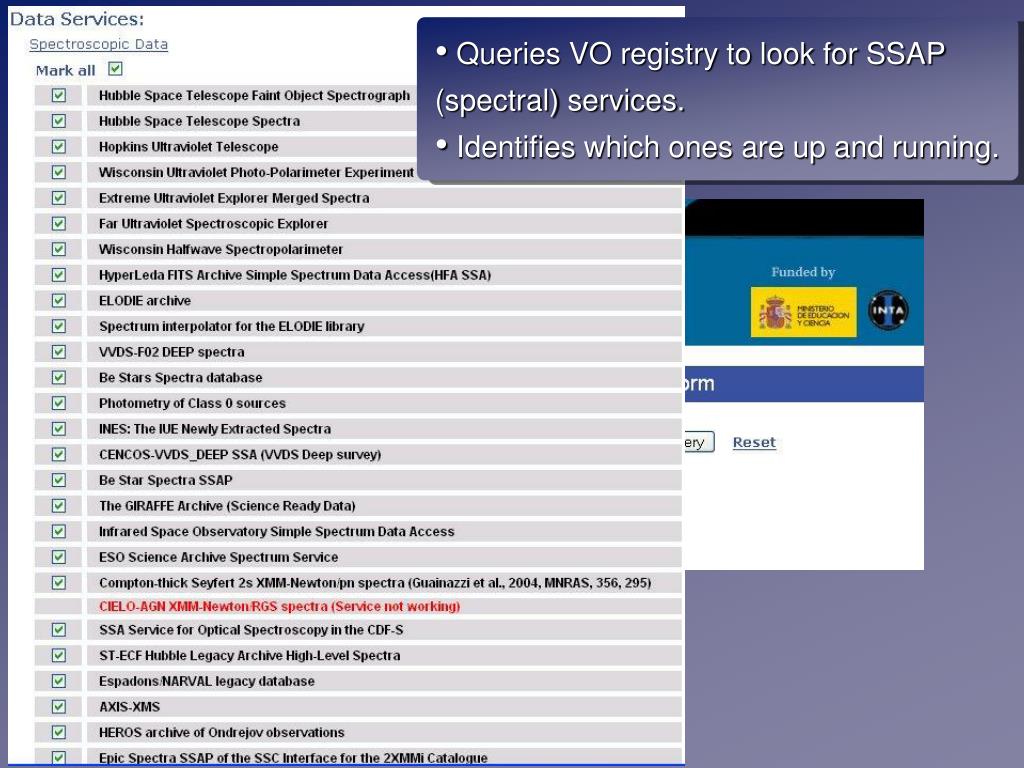Toggle SSA Service for Optical Spectroscopy checkbox

click(x=59, y=630)
